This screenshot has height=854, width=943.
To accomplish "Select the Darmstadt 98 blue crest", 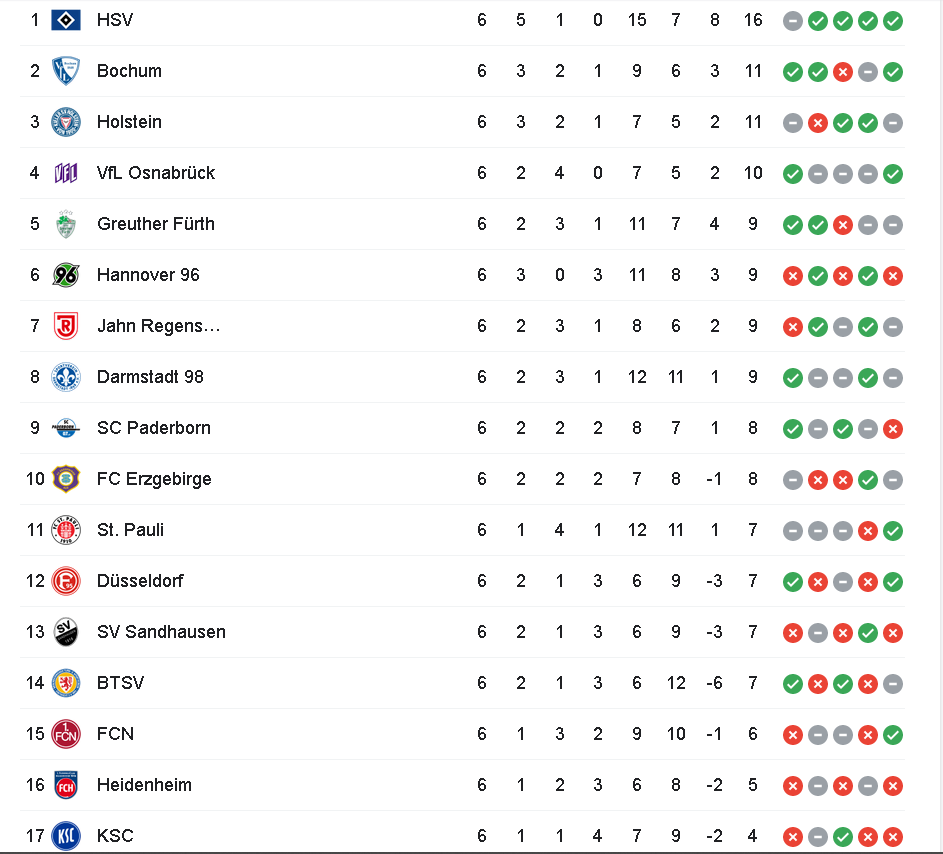I will [66, 377].
